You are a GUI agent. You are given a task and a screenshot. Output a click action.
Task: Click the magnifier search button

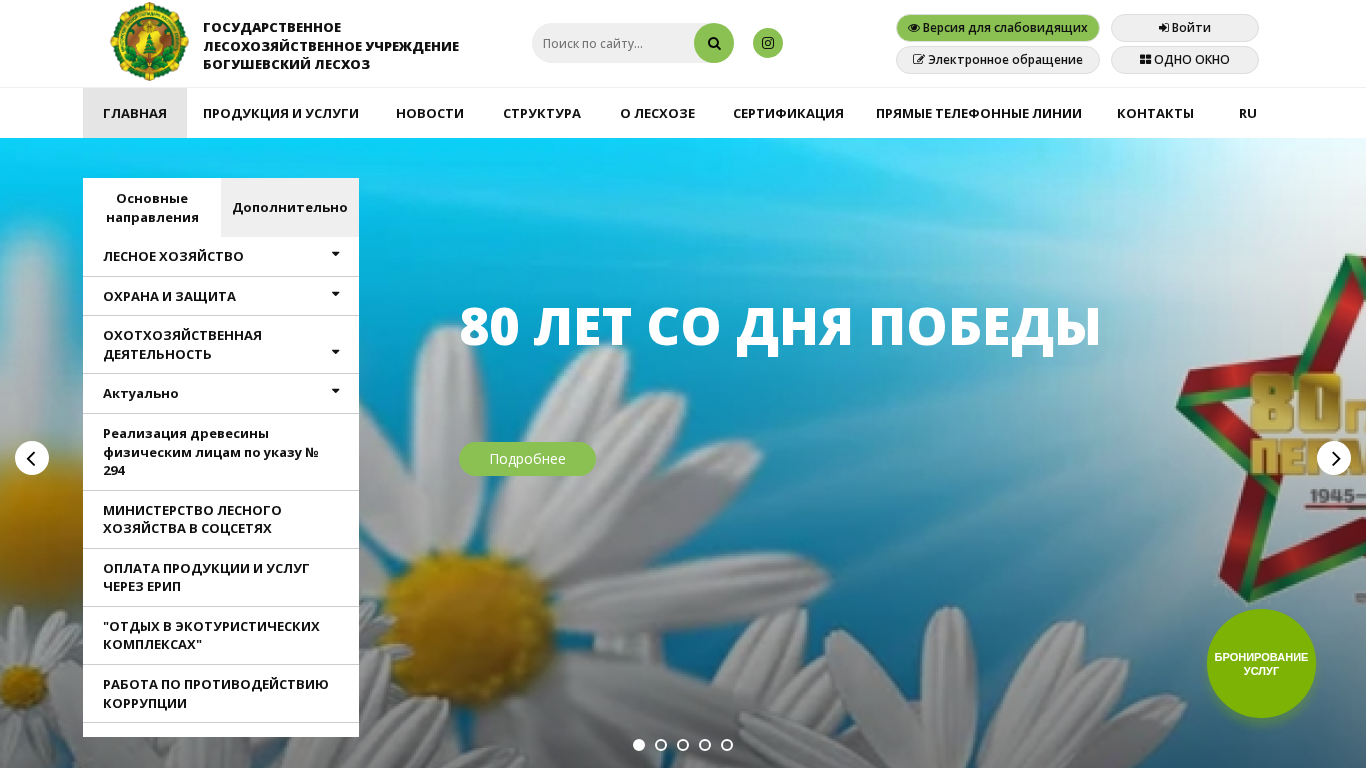coord(714,43)
